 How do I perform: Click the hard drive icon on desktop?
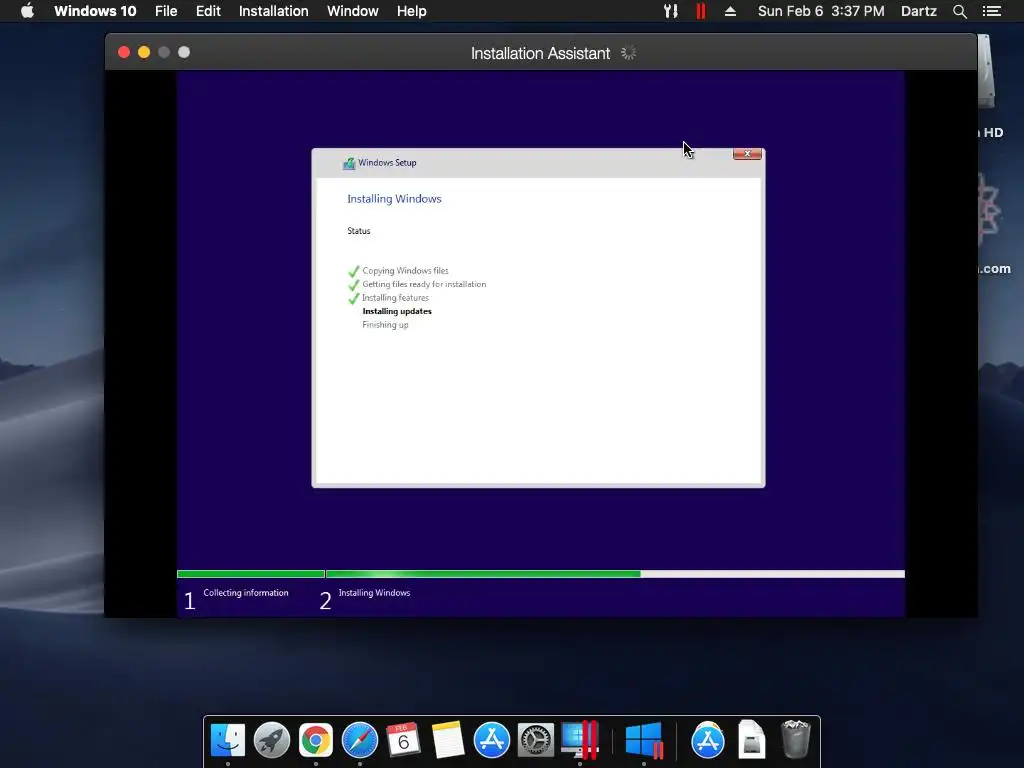click(987, 73)
